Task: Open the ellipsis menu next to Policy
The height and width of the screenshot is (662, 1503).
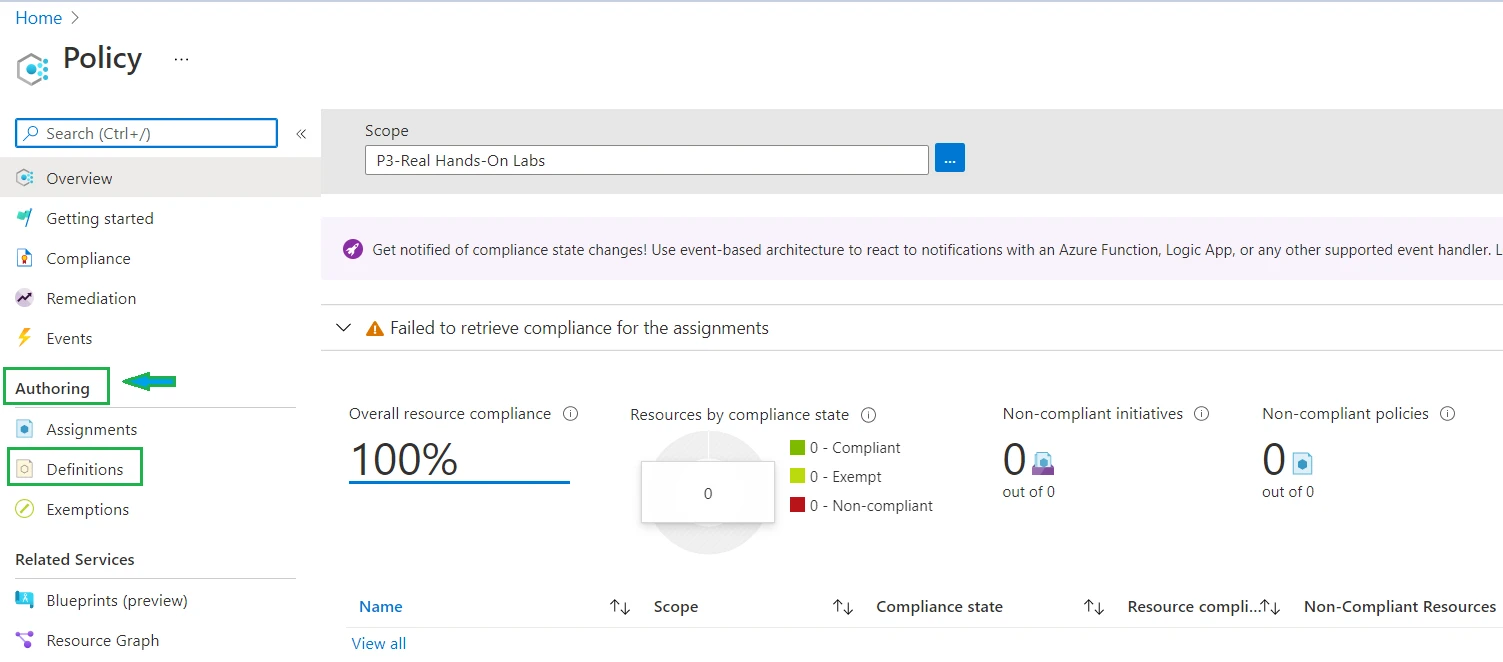Action: click(181, 60)
